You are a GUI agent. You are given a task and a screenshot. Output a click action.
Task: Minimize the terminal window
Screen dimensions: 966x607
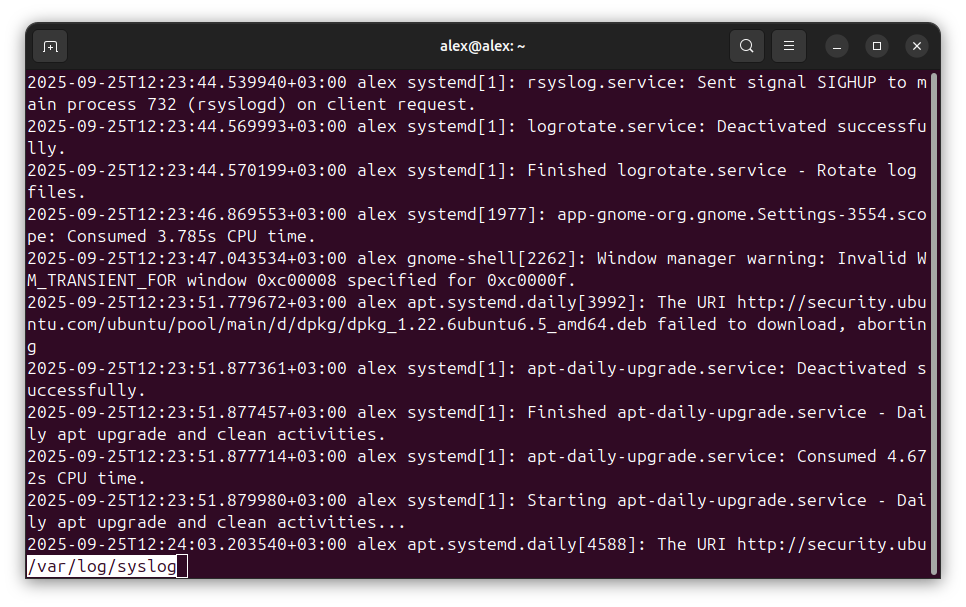point(837,46)
